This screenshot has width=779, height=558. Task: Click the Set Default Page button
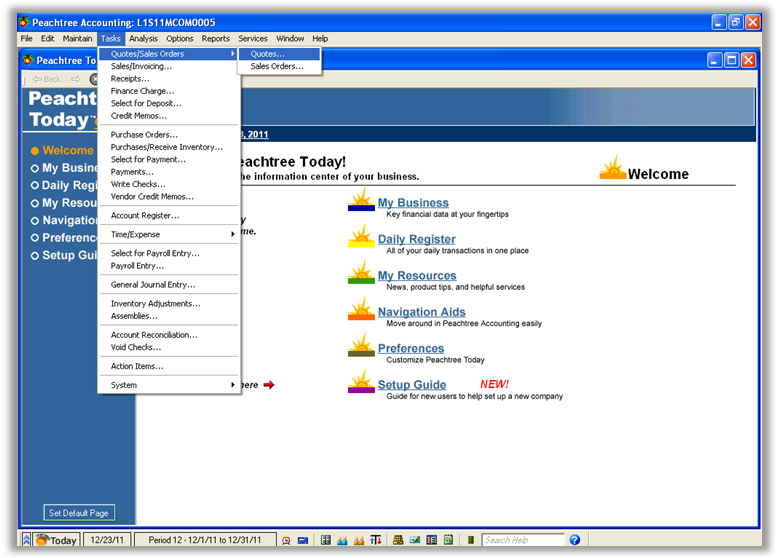pos(78,513)
